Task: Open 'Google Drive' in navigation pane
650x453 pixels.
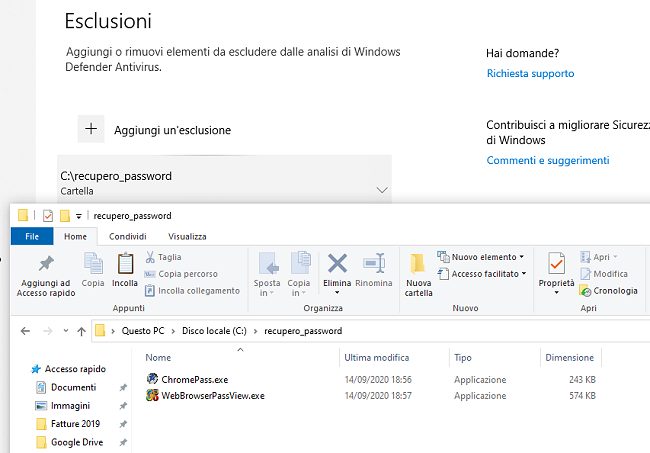Action: point(77,442)
